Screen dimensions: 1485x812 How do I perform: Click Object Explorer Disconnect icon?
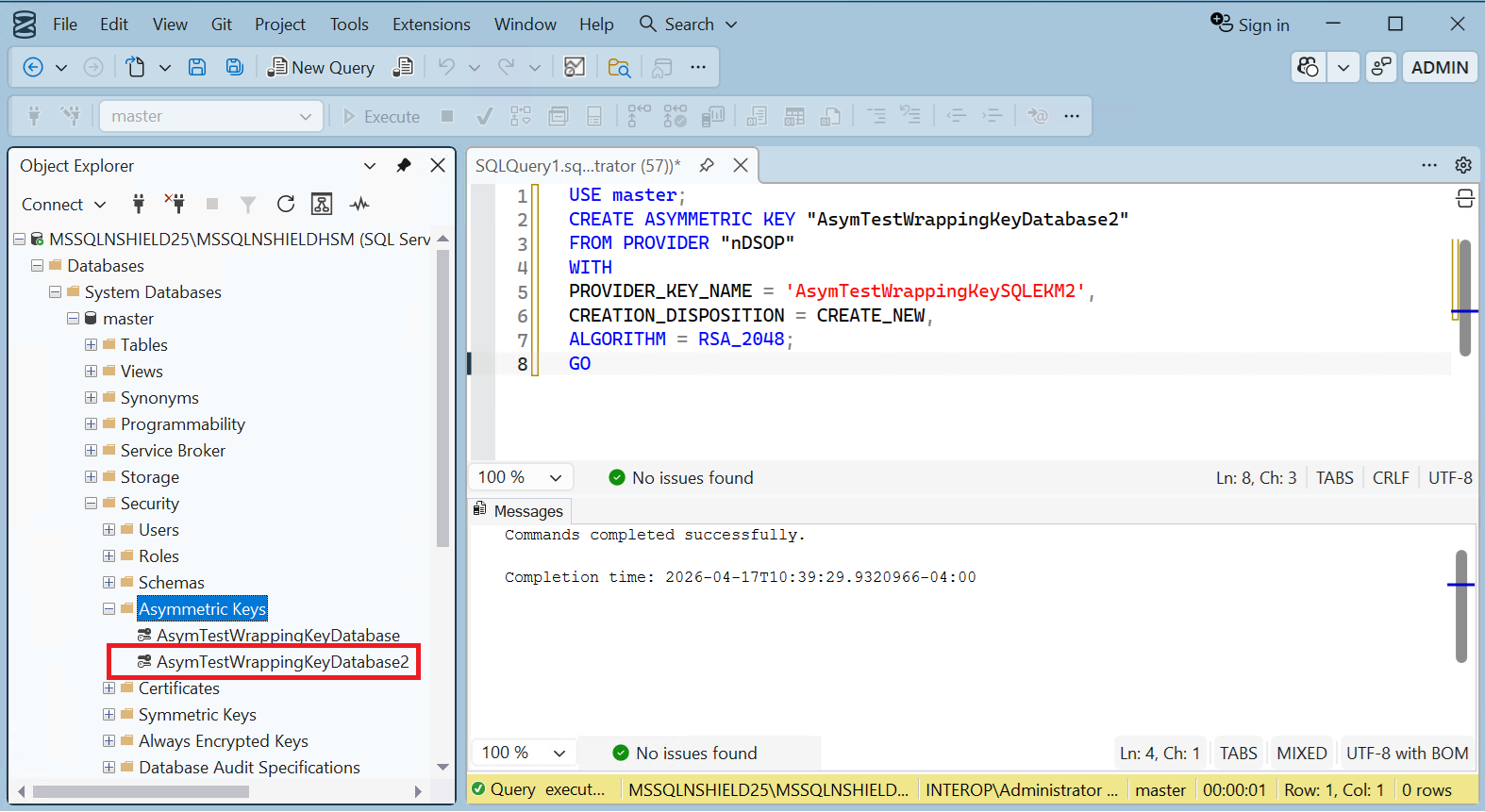pos(175,204)
